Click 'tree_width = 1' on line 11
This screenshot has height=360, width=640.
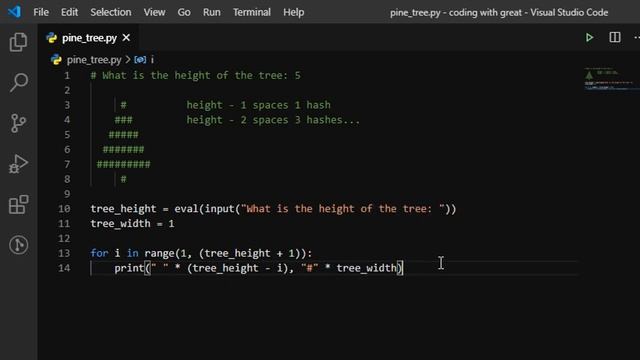click(x=132, y=224)
